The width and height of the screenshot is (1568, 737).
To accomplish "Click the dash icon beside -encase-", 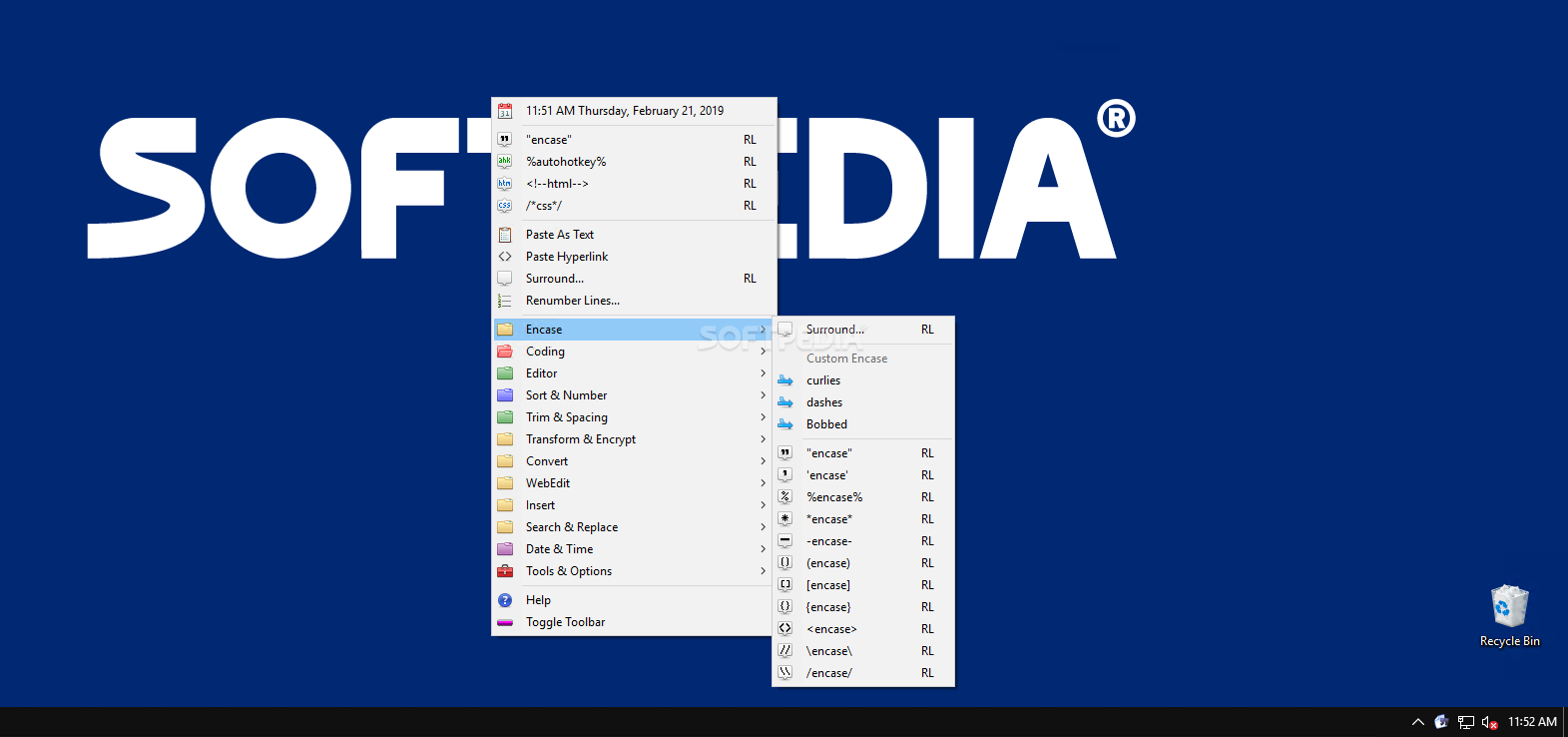I will pyautogui.click(x=785, y=541).
